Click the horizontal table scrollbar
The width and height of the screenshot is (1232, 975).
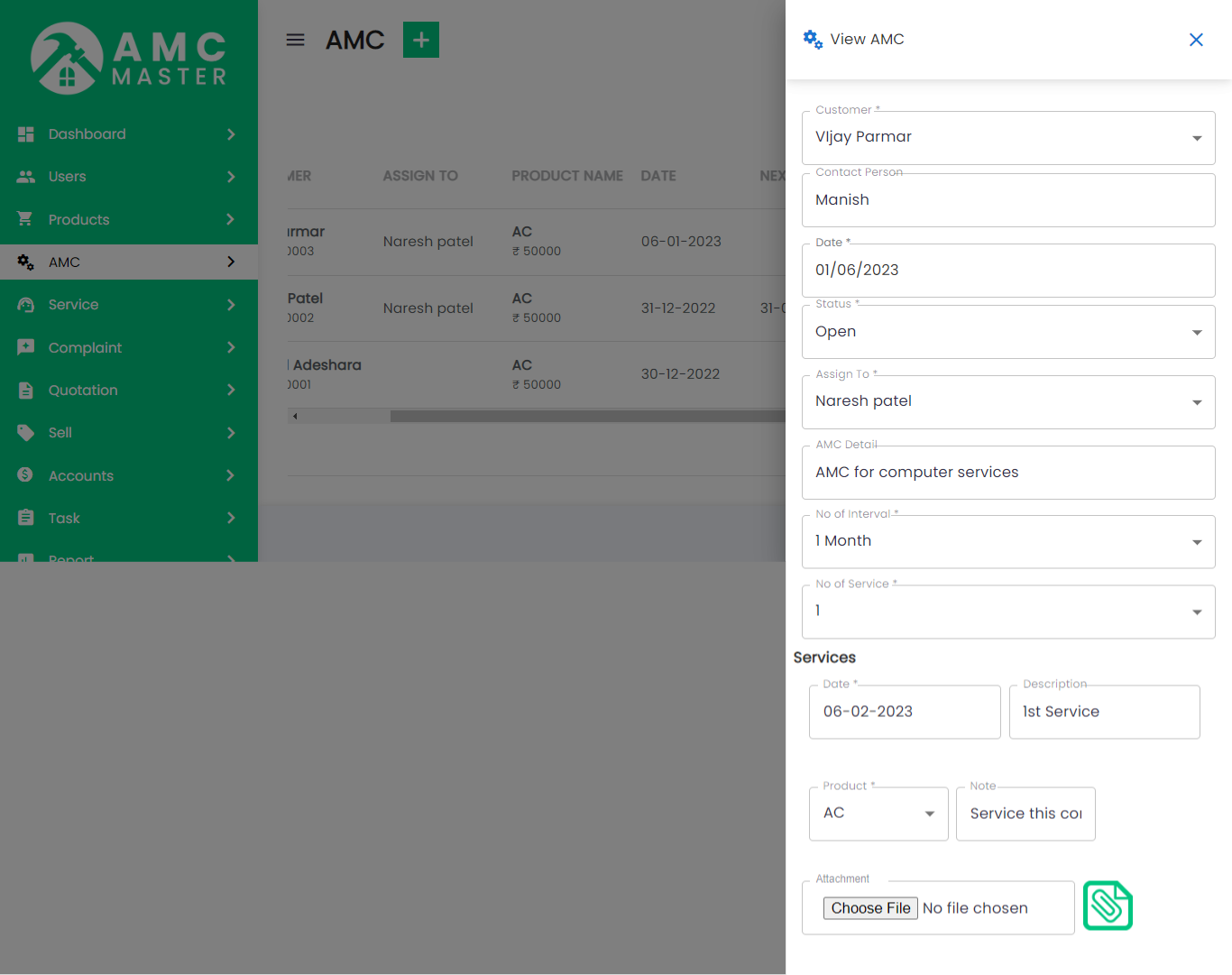[586, 416]
